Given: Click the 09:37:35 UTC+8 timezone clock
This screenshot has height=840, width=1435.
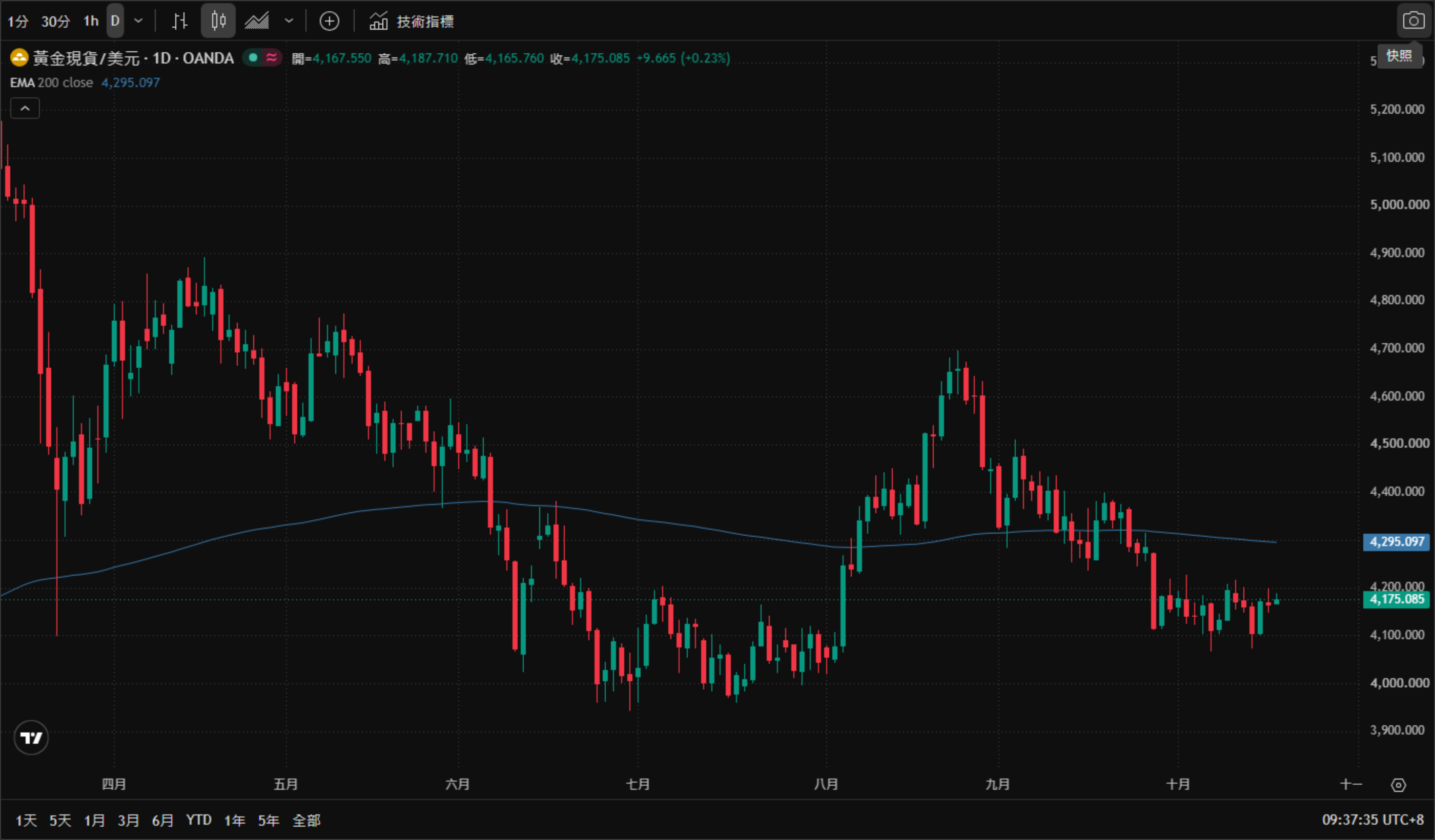Looking at the screenshot, I should click(1372, 820).
